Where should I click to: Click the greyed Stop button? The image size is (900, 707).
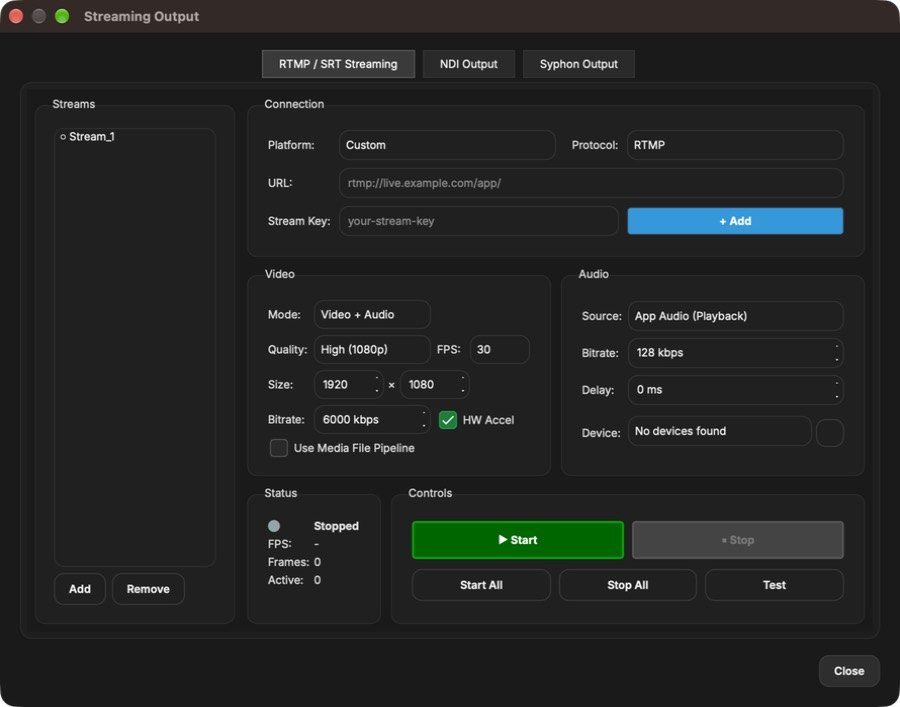[738, 540]
